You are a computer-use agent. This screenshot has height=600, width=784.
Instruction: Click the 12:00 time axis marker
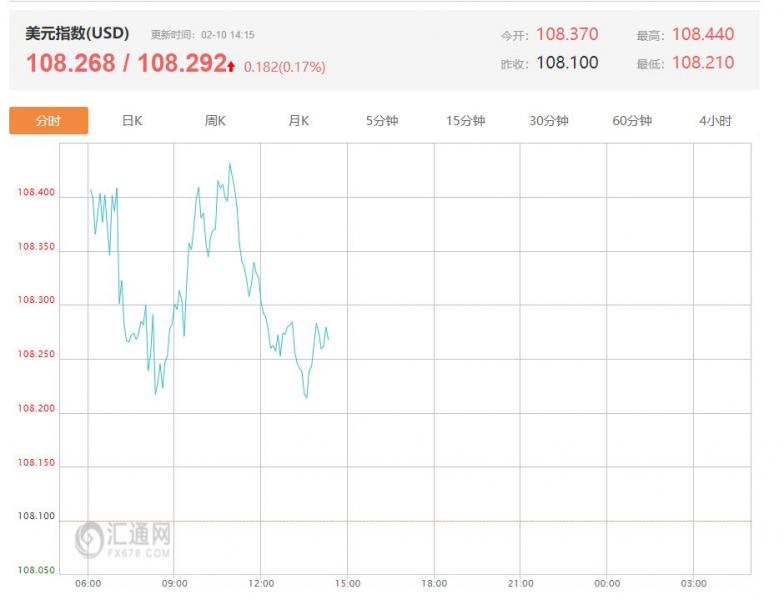click(x=261, y=583)
